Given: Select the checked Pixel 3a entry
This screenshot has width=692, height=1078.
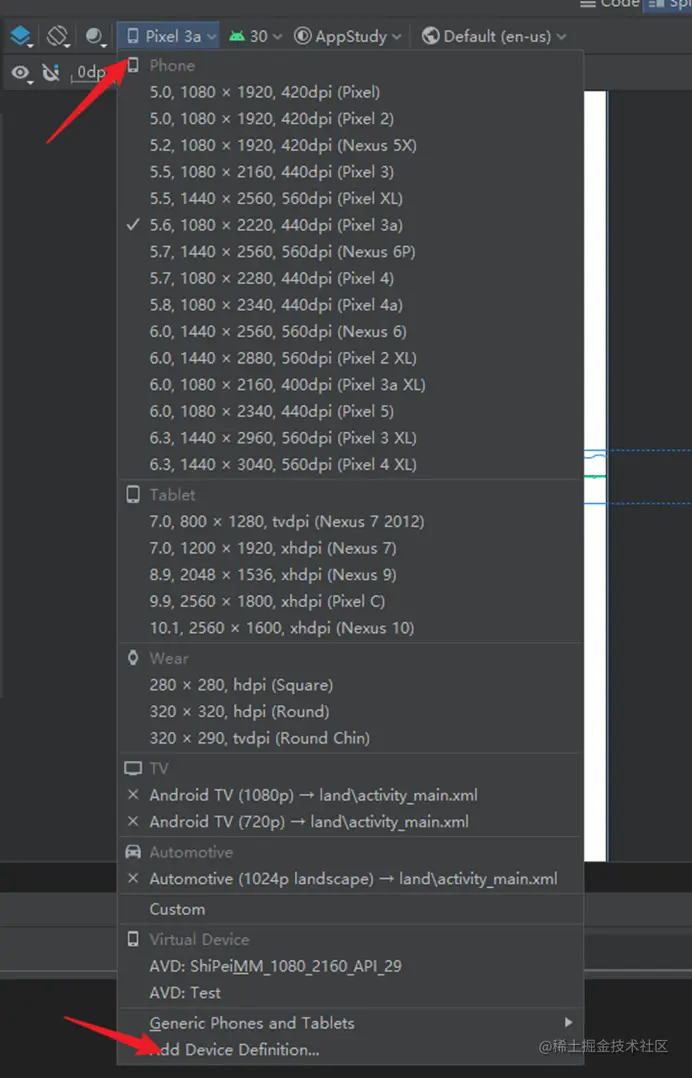Looking at the screenshot, I should coord(350,225).
